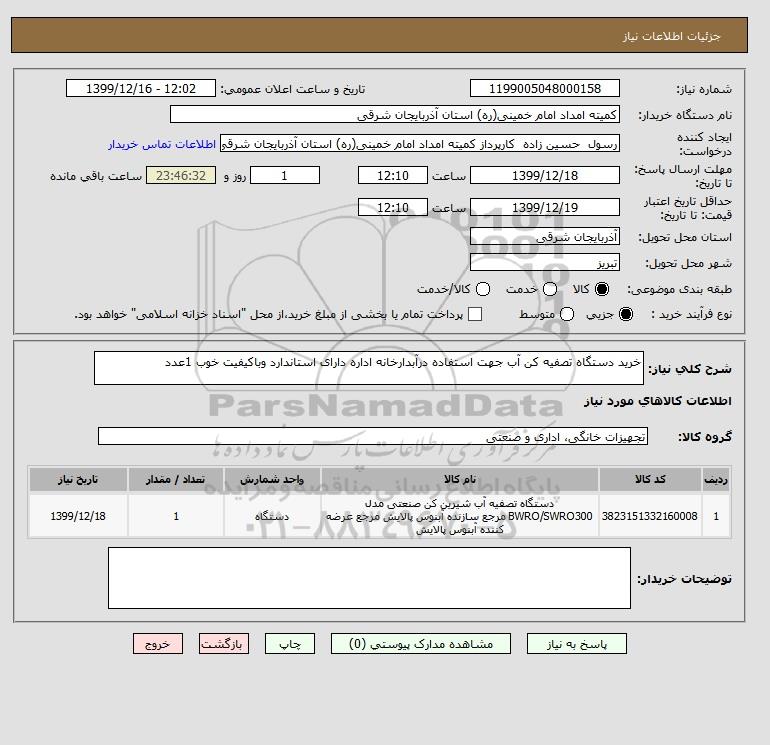Click the response deadline date 1399/12/18 field
Screen dimensions: 770x745
tap(545, 175)
